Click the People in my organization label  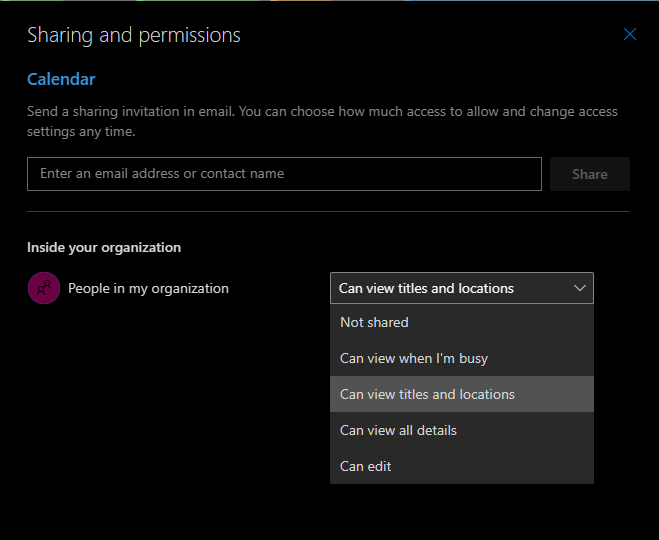coord(148,288)
